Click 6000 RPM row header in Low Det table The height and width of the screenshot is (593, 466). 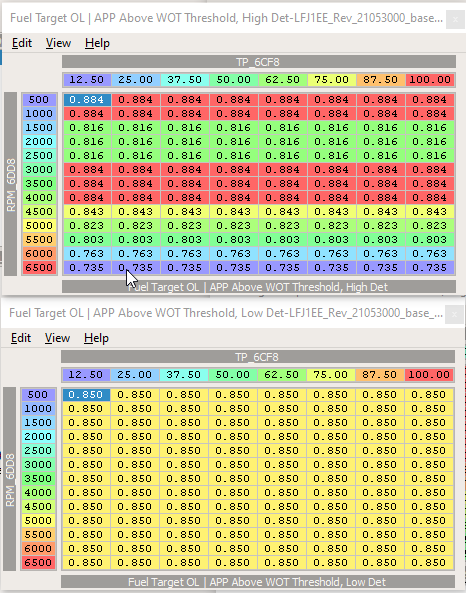click(38, 548)
